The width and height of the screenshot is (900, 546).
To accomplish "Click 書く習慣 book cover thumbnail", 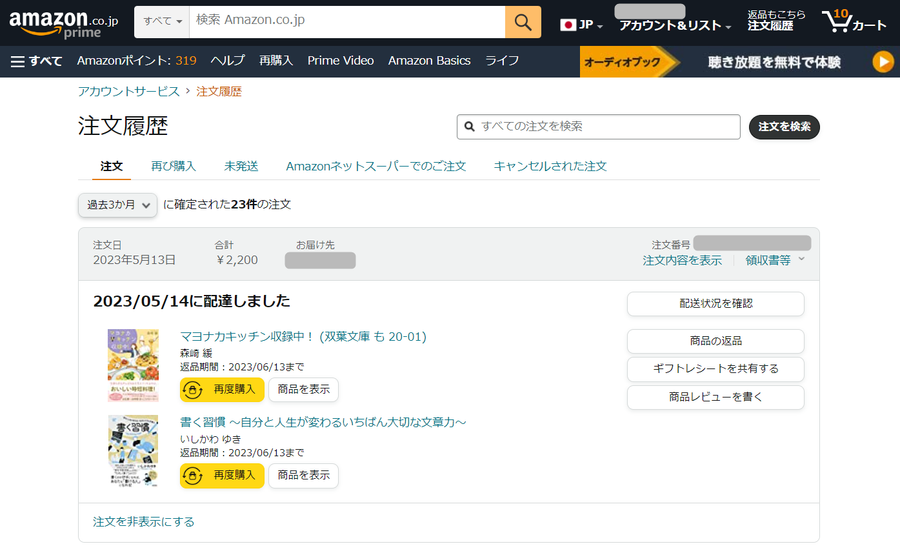I will [133, 451].
